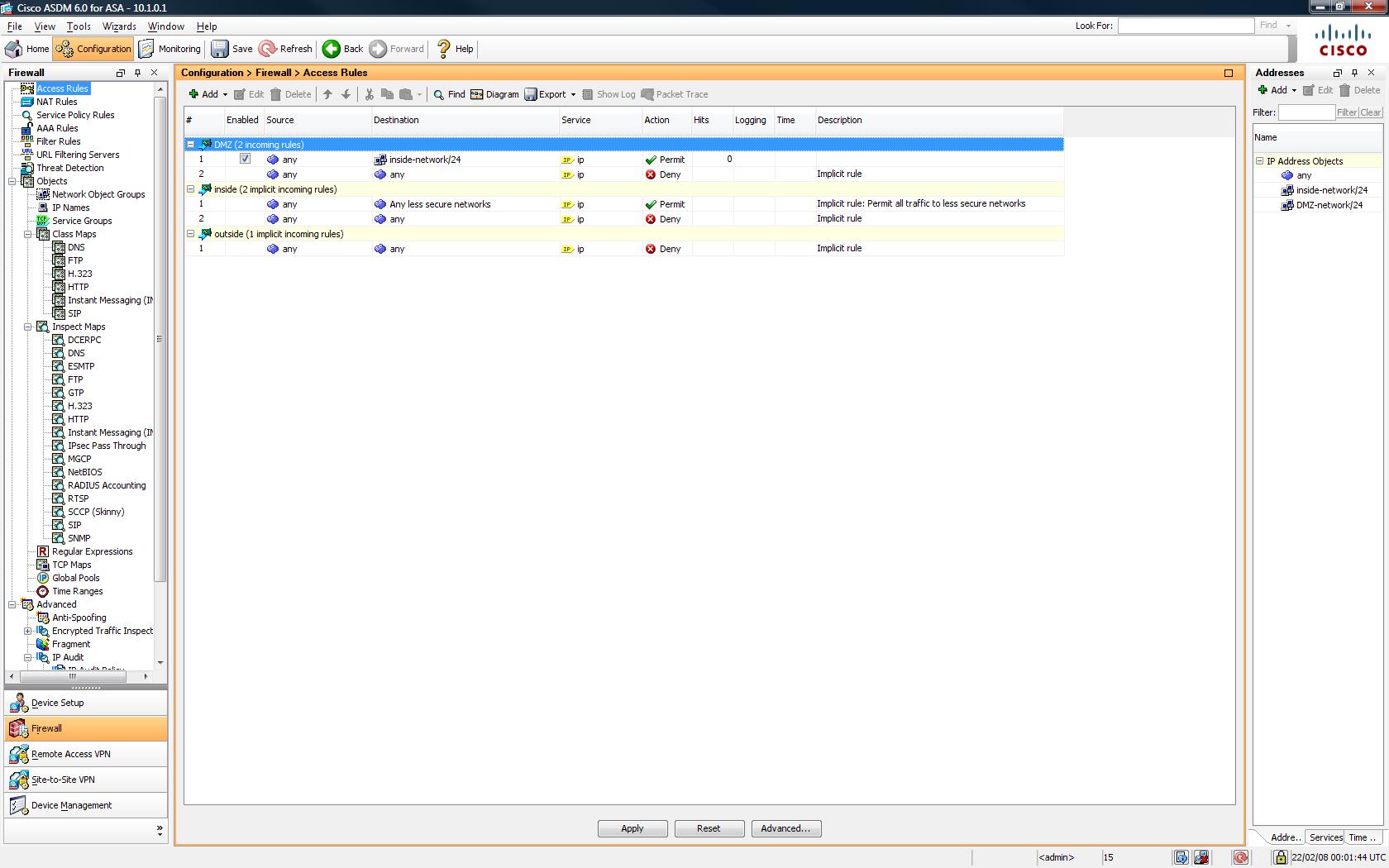Click the Apply button
1389x868 pixels.
(632, 828)
